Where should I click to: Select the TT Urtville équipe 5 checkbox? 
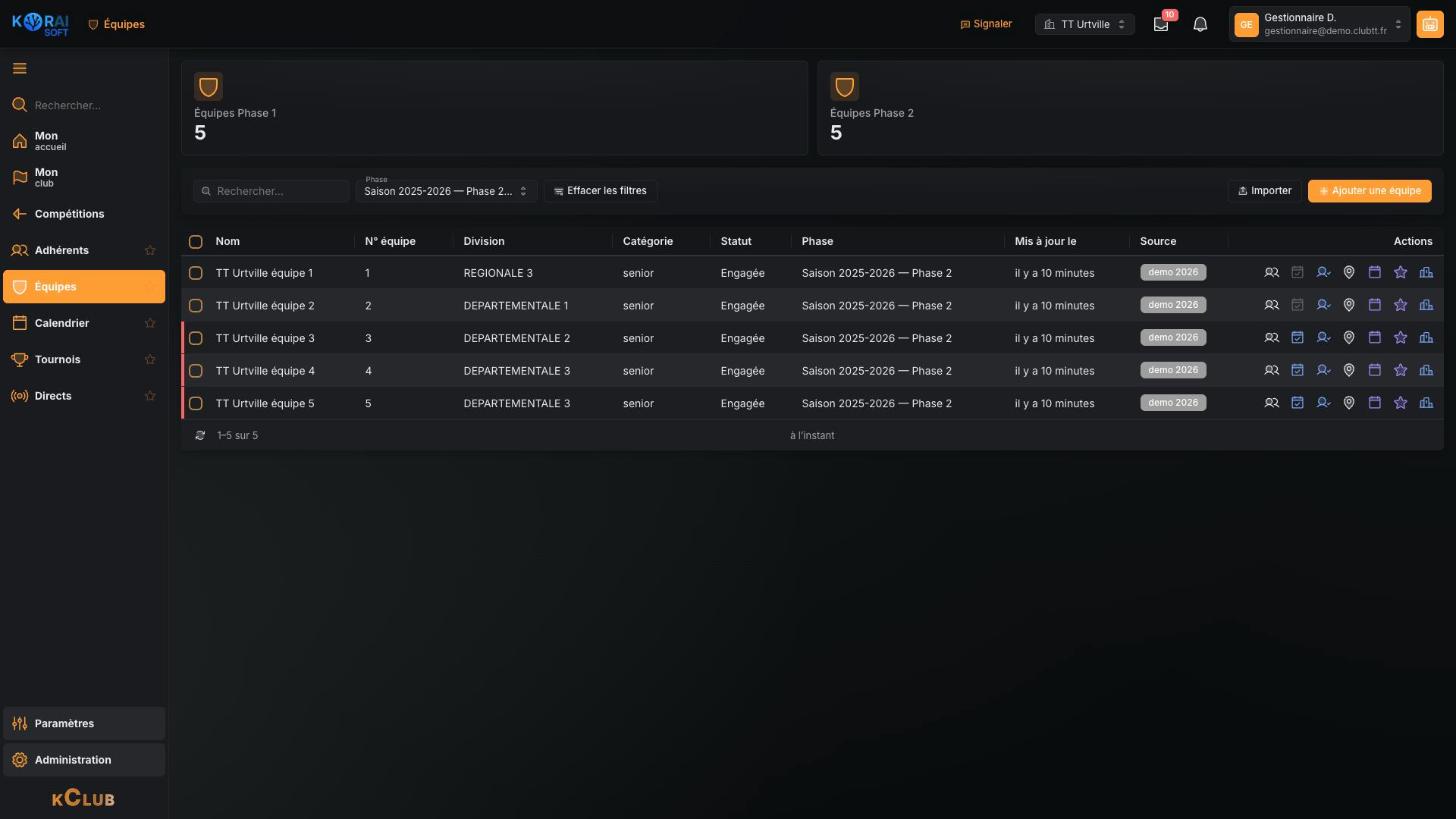(196, 404)
